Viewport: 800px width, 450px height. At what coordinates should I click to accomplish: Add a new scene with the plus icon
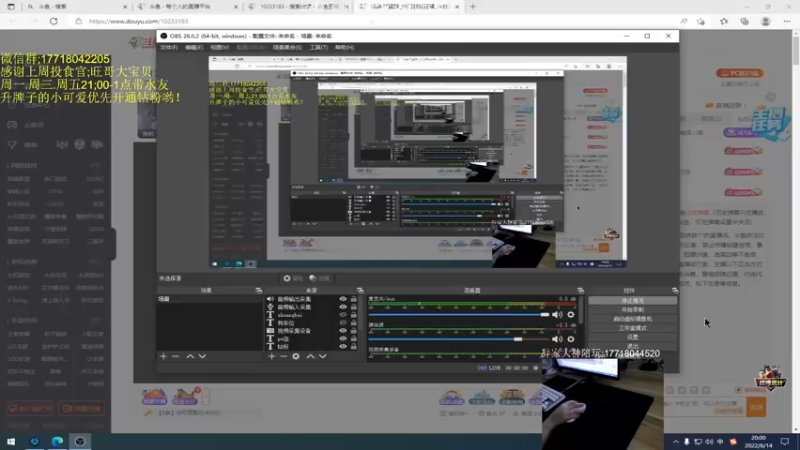pyautogui.click(x=163, y=356)
